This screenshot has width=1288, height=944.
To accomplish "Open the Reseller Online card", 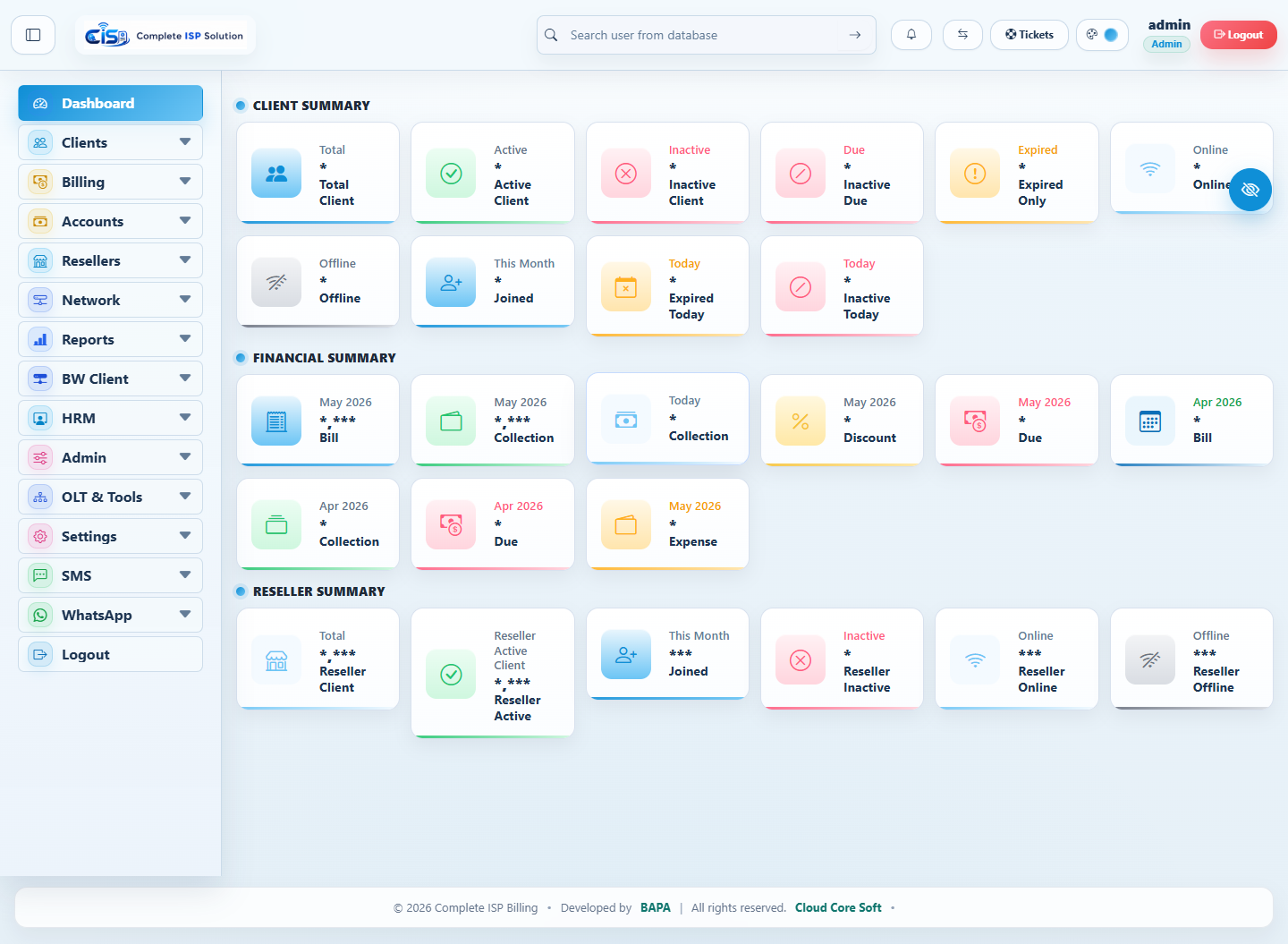I will click(x=1016, y=659).
